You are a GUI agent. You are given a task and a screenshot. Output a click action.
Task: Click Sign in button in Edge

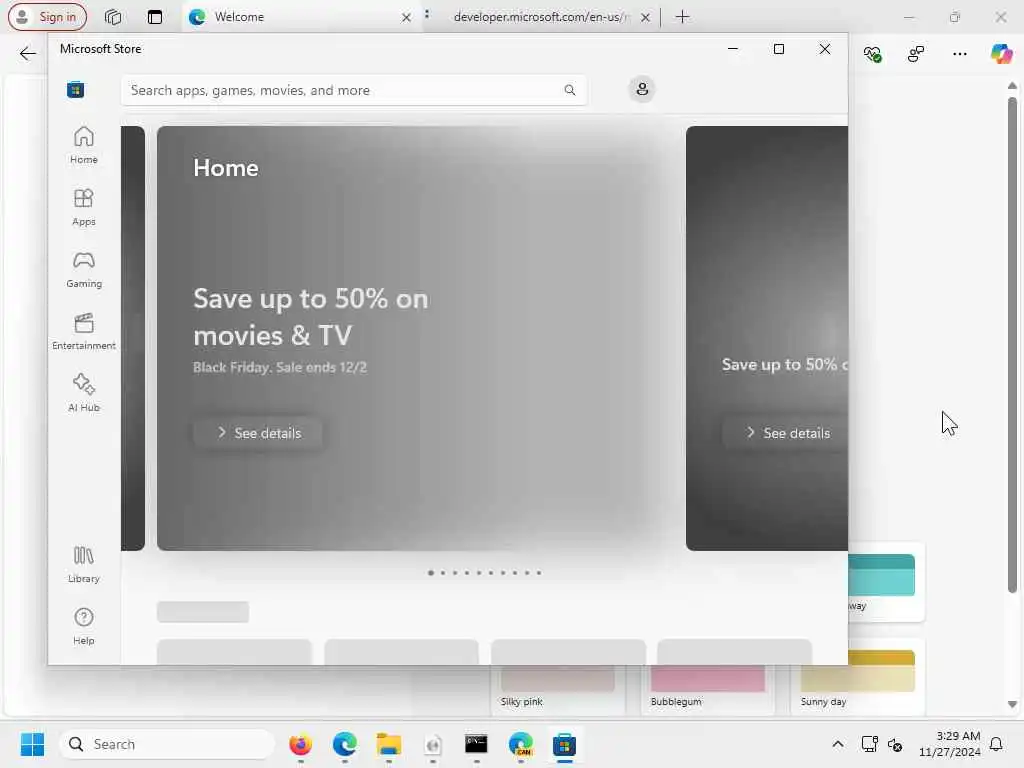click(47, 17)
